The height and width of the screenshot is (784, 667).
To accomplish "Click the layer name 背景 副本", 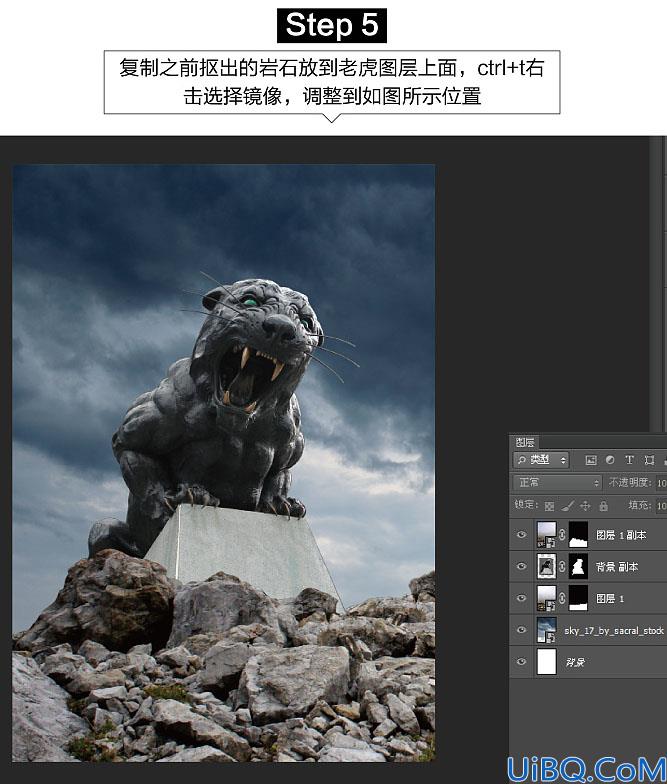I will [616, 566].
